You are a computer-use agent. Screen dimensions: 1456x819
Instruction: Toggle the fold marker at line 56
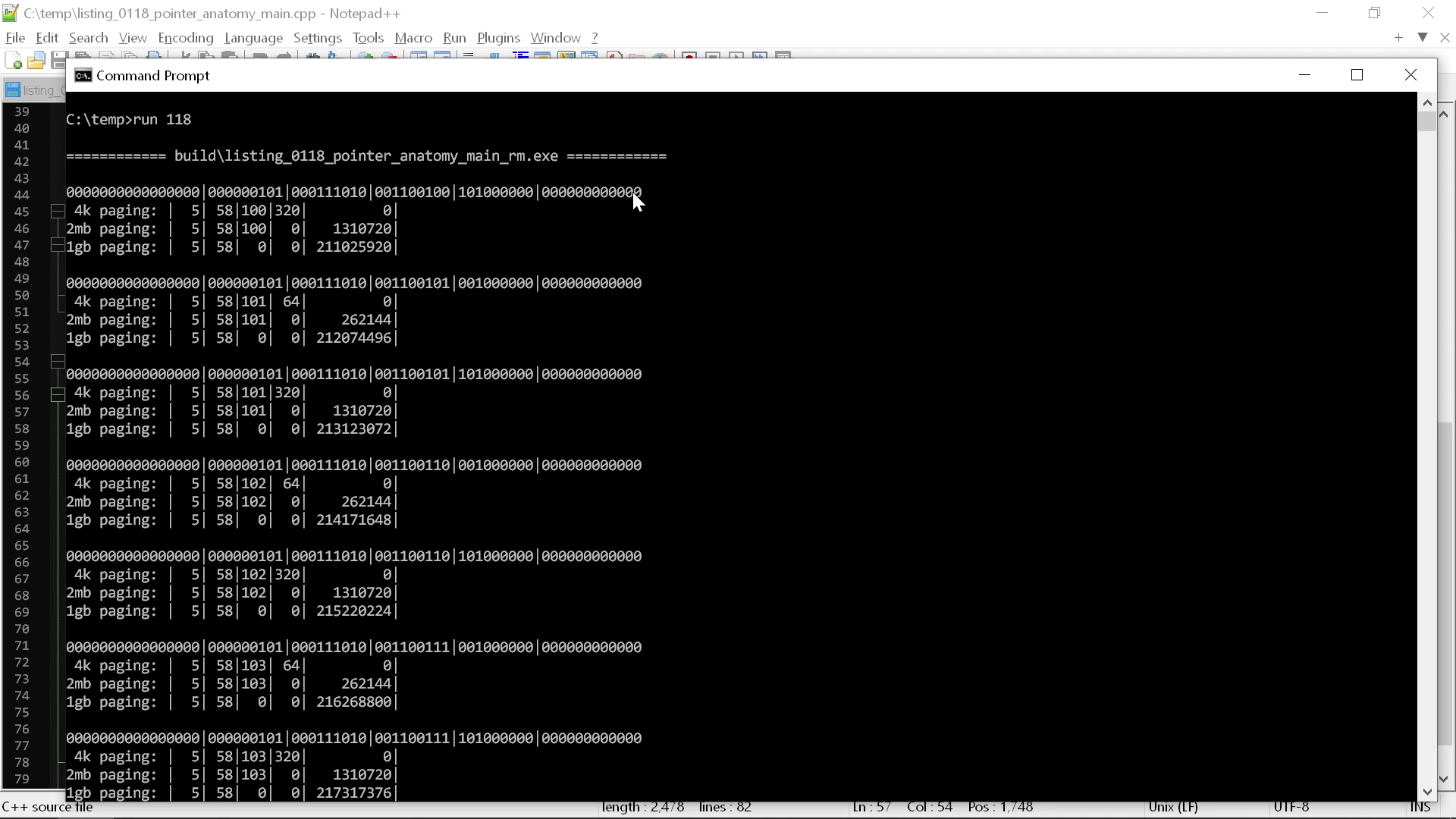[58, 394]
